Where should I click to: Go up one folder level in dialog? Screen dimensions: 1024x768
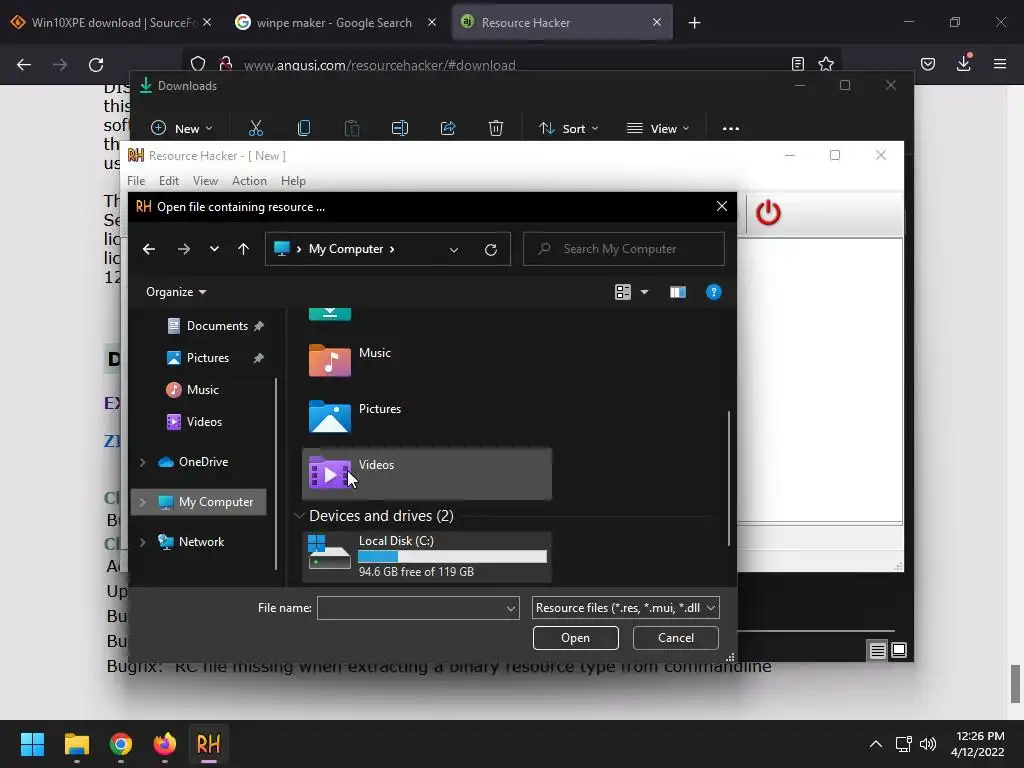244,249
